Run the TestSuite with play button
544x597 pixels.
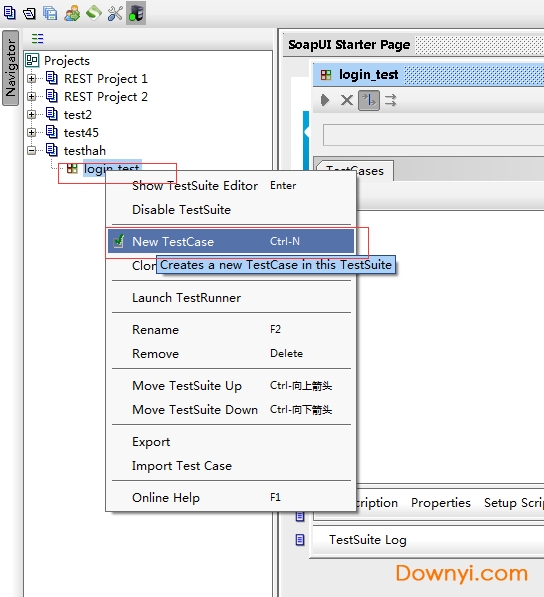[x=325, y=101]
